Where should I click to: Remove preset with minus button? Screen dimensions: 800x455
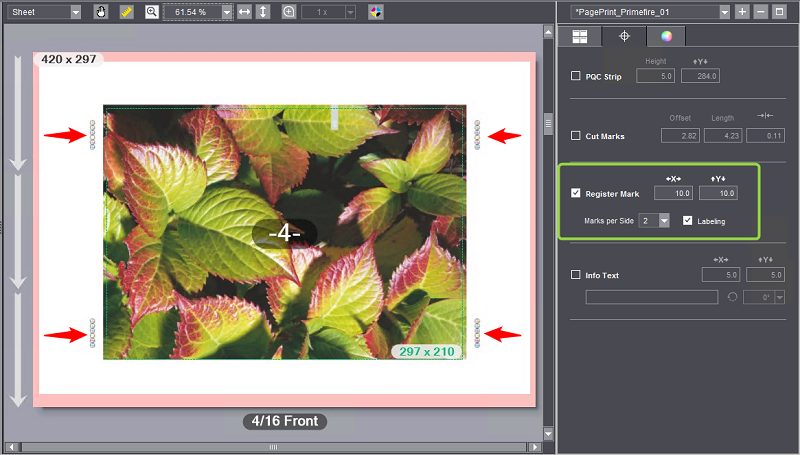coord(761,11)
